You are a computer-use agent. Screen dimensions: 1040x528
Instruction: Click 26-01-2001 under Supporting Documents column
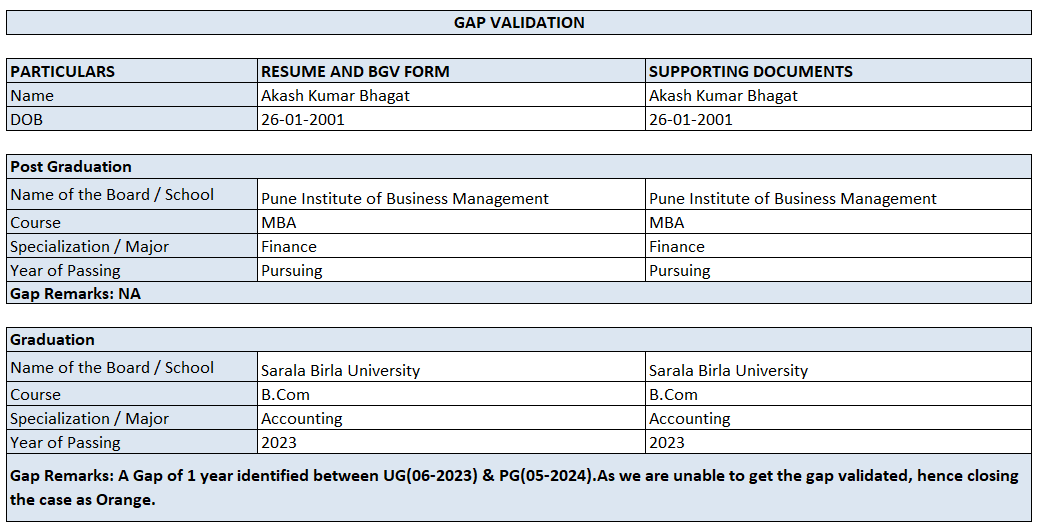click(690, 120)
